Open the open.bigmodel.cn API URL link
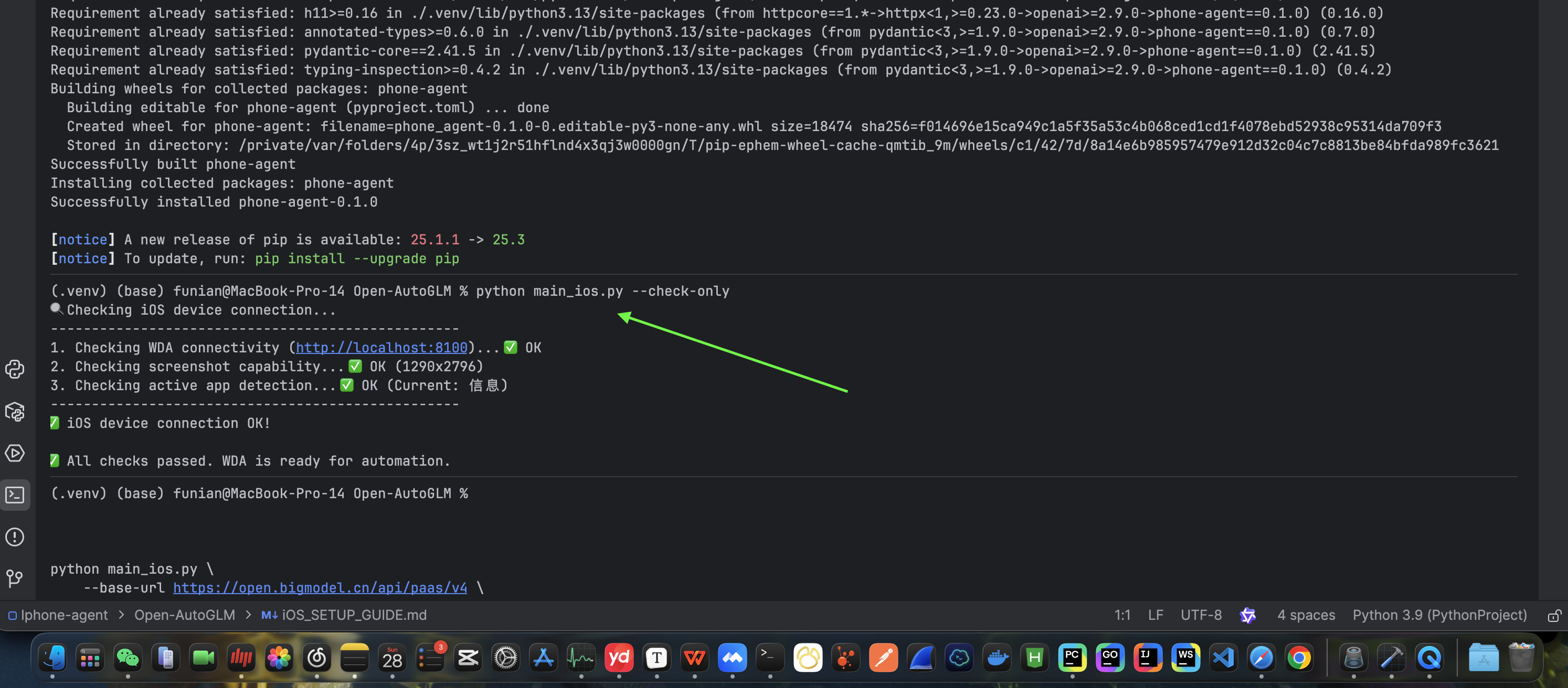 (x=320, y=588)
